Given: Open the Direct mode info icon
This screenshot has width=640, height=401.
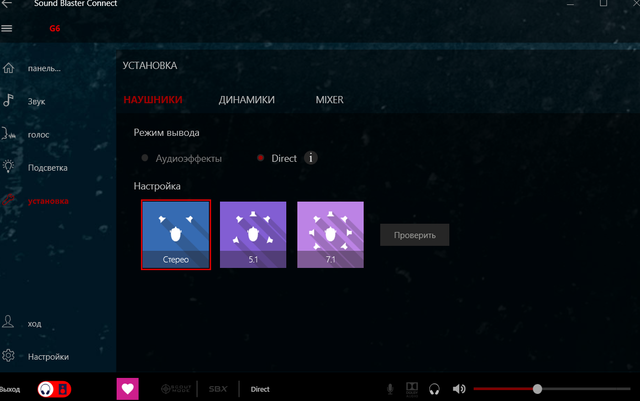Looking at the screenshot, I should [x=311, y=158].
